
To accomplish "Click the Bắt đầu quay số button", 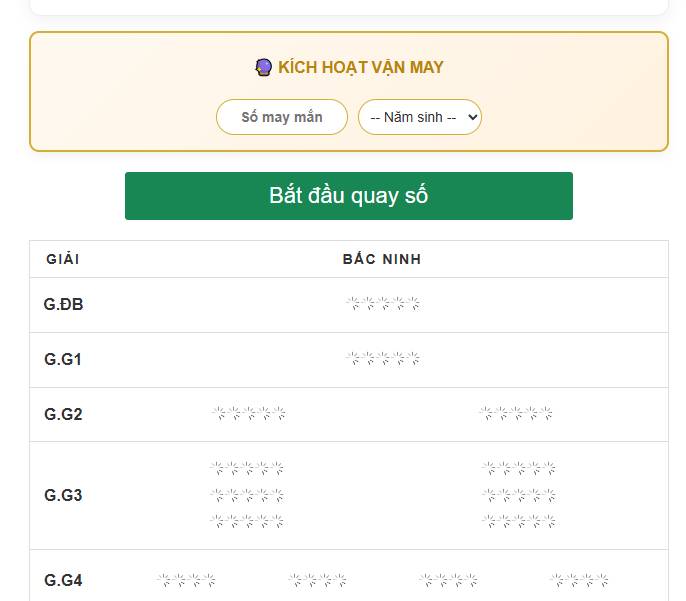I will point(349,196).
